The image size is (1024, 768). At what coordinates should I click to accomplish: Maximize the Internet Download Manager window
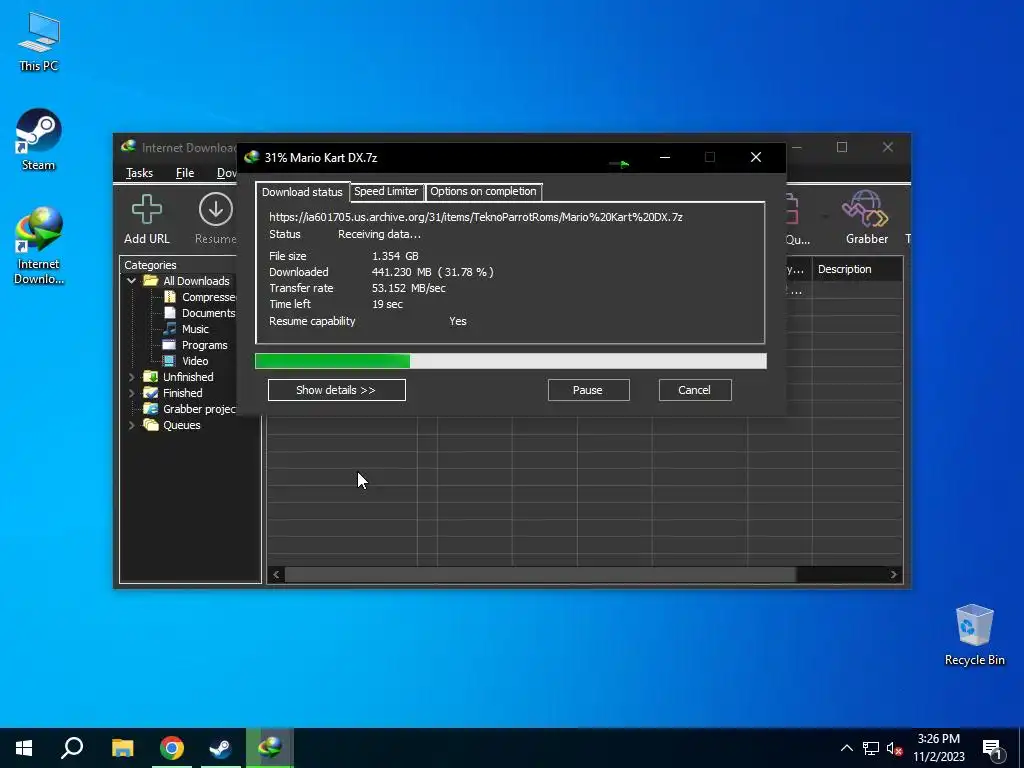pos(842,148)
